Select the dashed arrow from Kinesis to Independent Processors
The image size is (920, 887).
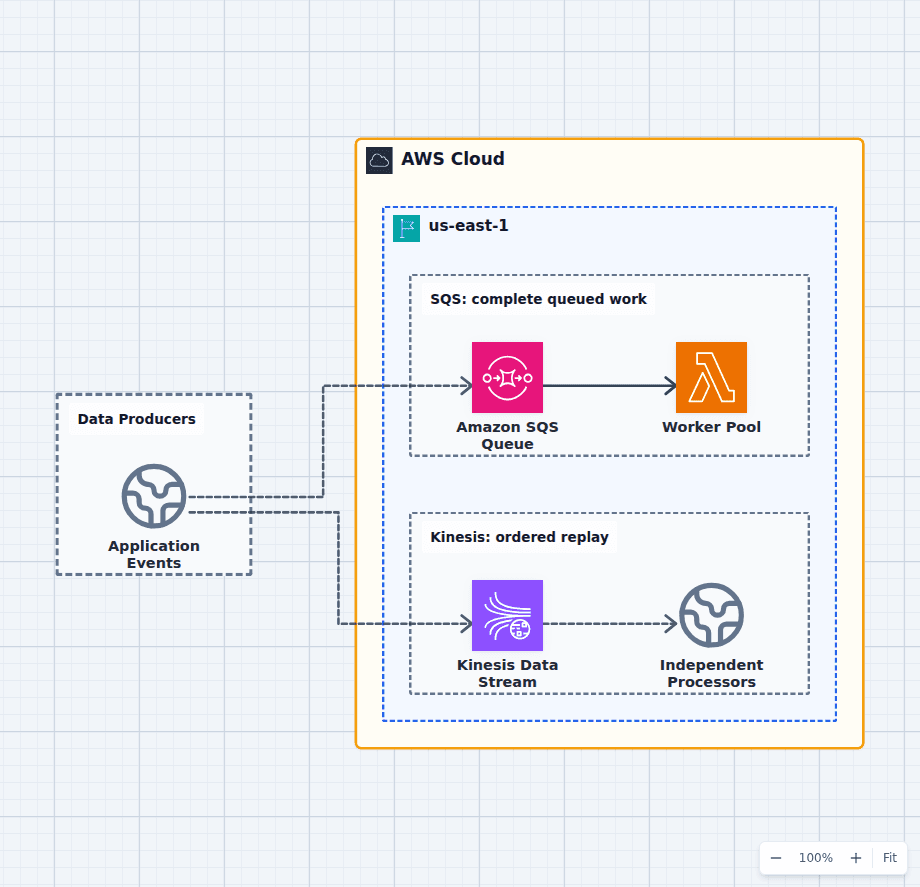(x=610, y=624)
